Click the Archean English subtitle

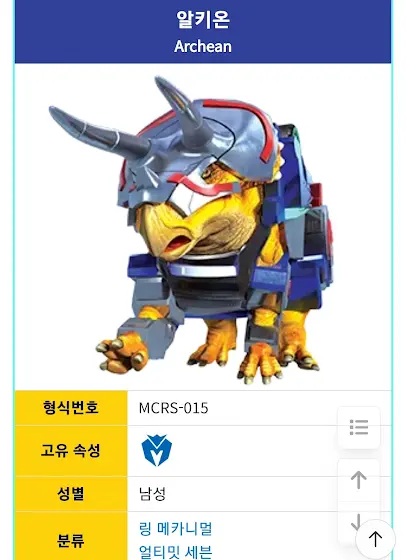pyautogui.click(x=202, y=46)
